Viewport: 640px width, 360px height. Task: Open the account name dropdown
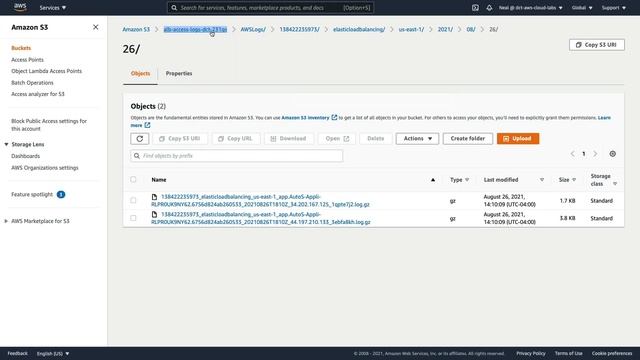[531, 8]
